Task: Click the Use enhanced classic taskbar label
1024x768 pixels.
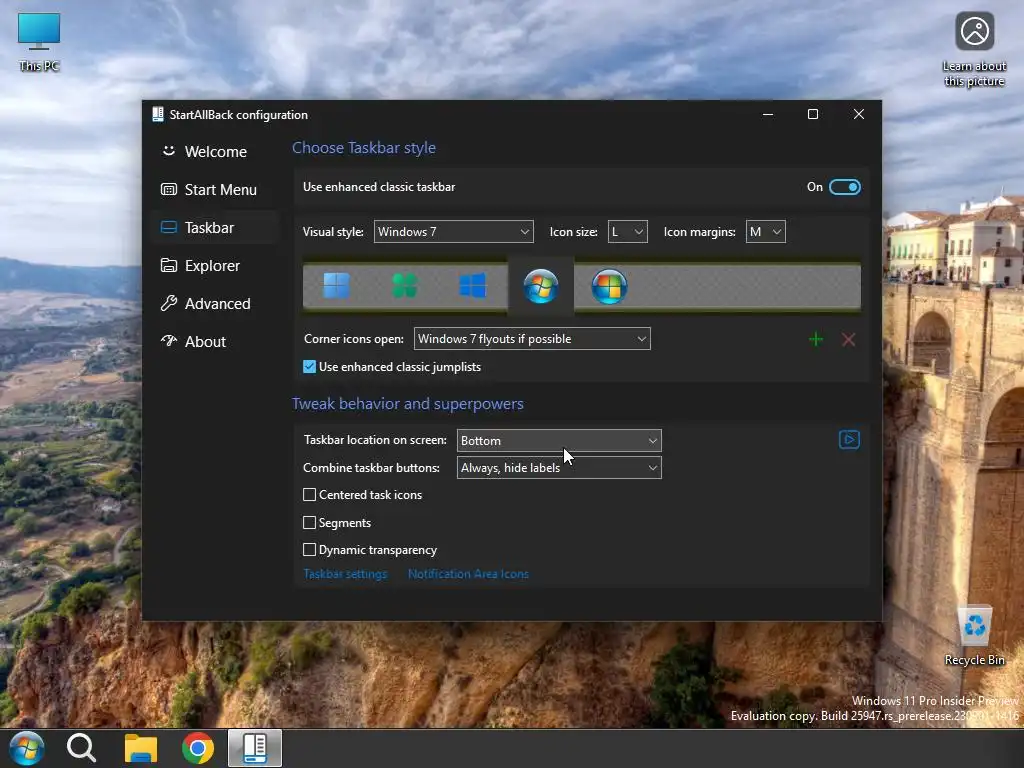Action: pos(379,187)
